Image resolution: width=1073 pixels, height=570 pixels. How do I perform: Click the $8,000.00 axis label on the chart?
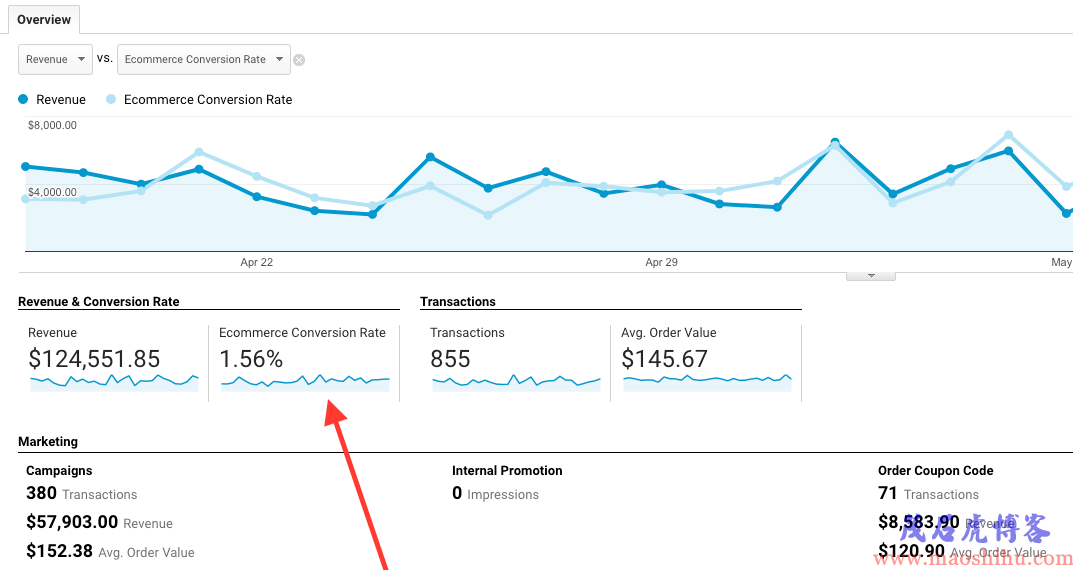52,125
